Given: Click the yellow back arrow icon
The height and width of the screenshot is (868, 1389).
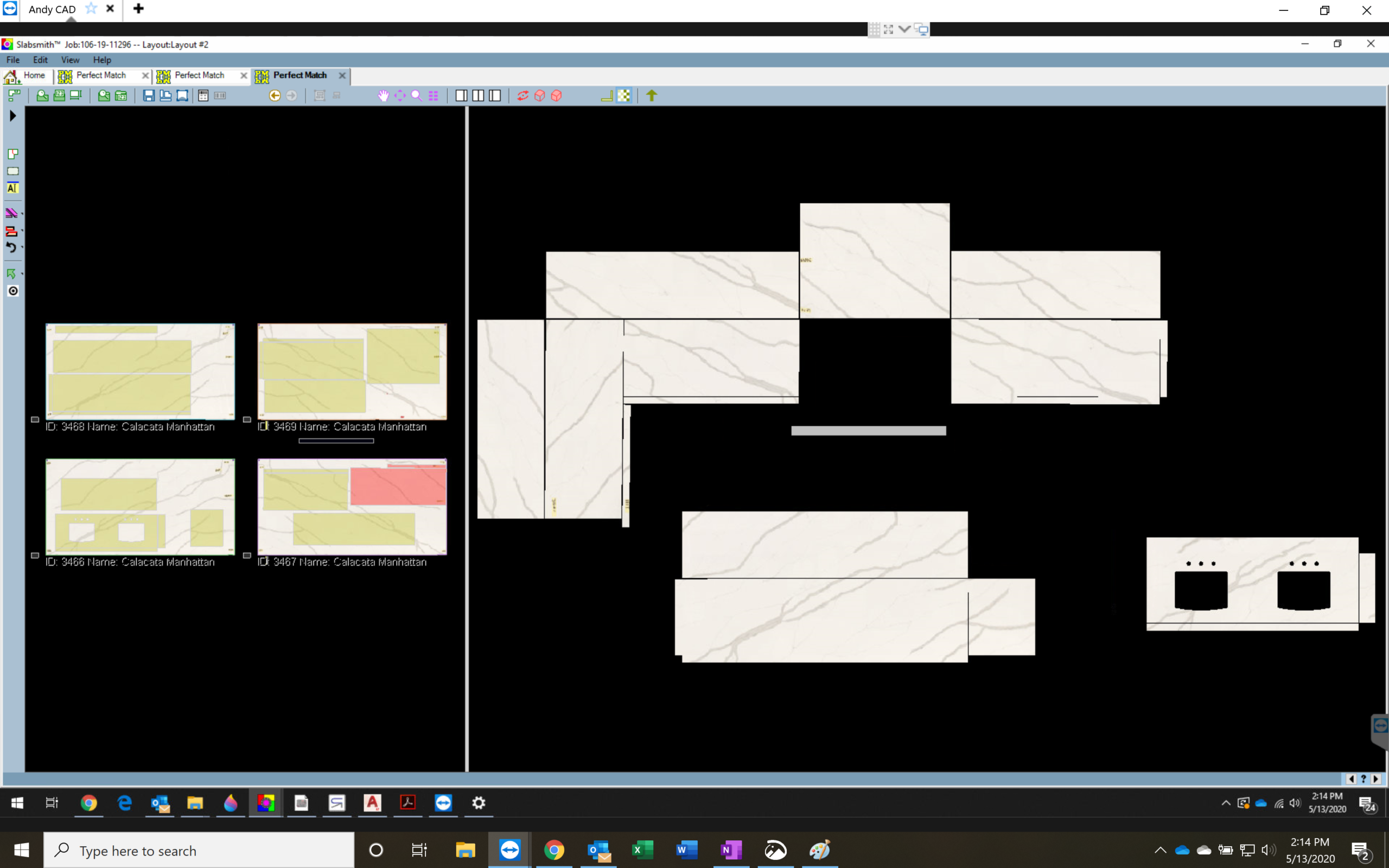Looking at the screenshot, I should [275, 96].
